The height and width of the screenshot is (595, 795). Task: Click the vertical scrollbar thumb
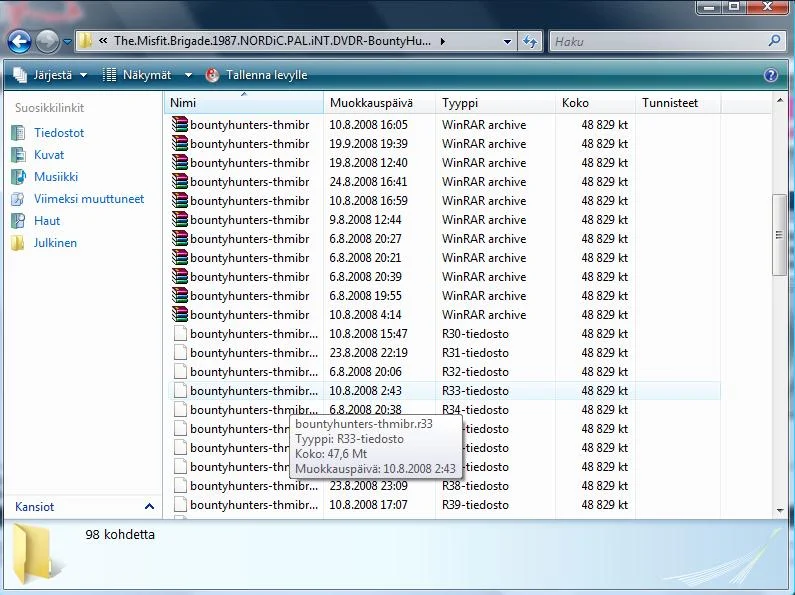[x=779, y=235]
